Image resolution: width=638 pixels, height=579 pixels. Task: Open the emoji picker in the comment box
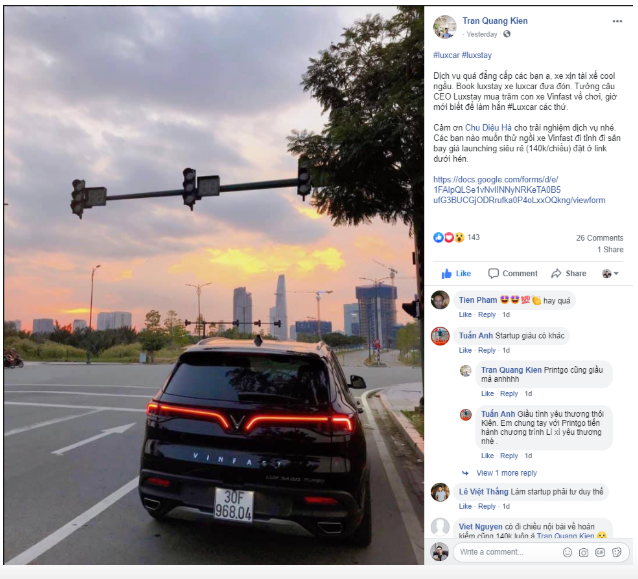pyautogui.click(x=567, y=552)
